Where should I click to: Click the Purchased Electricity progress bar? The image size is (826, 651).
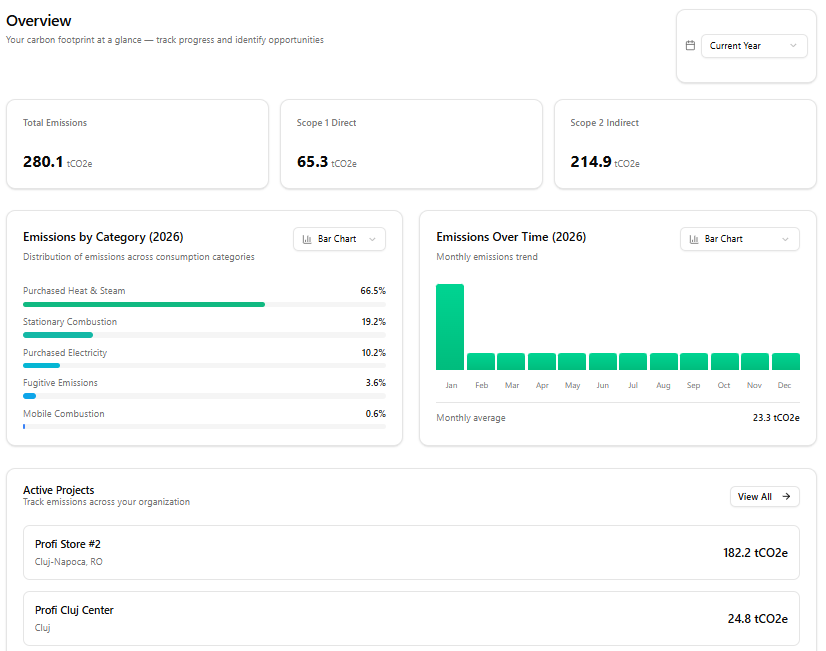pyautogui.click(x=204, y=366)
